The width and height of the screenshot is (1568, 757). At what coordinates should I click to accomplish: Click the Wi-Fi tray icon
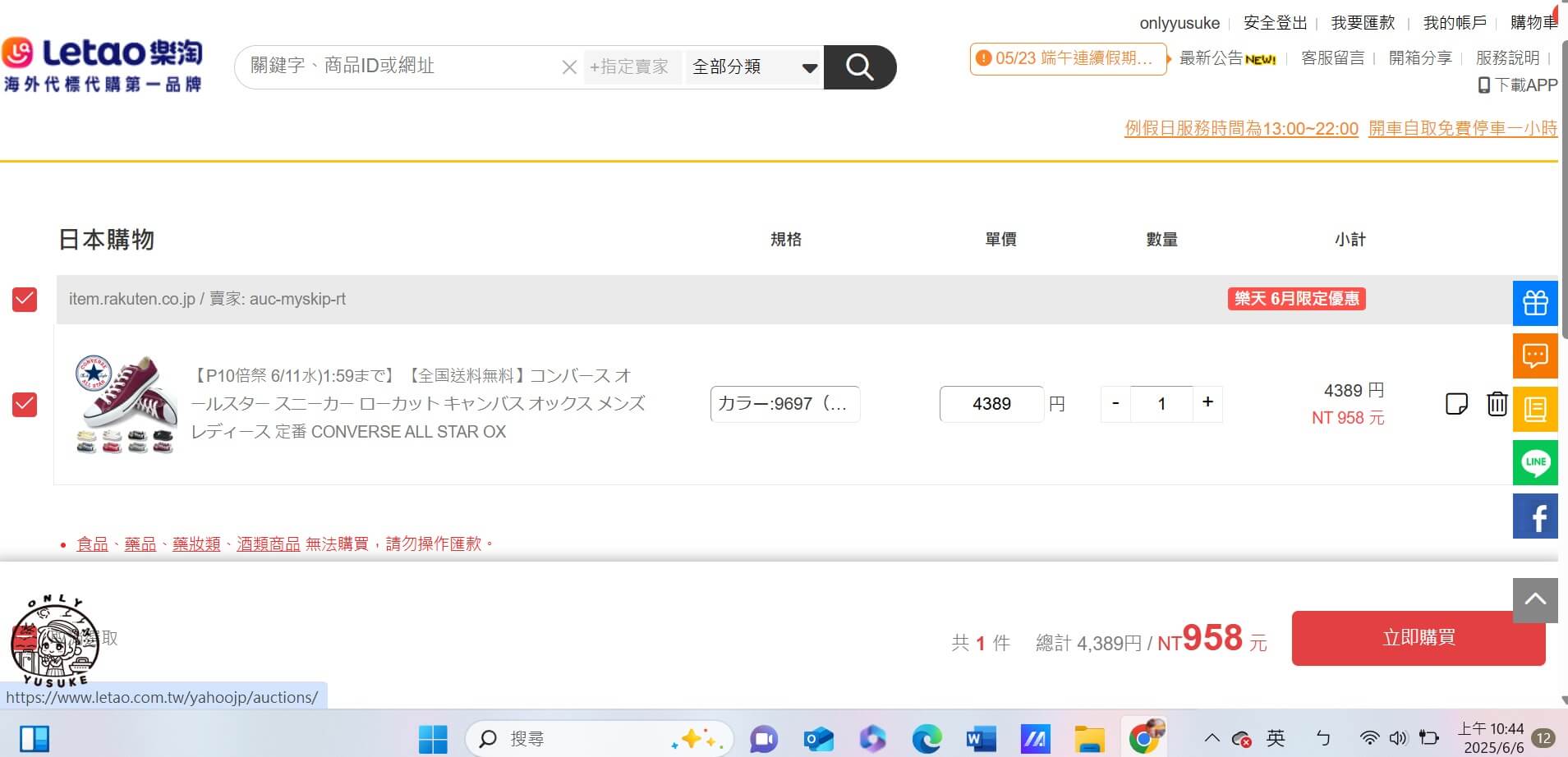click(x=1369, y=738)
